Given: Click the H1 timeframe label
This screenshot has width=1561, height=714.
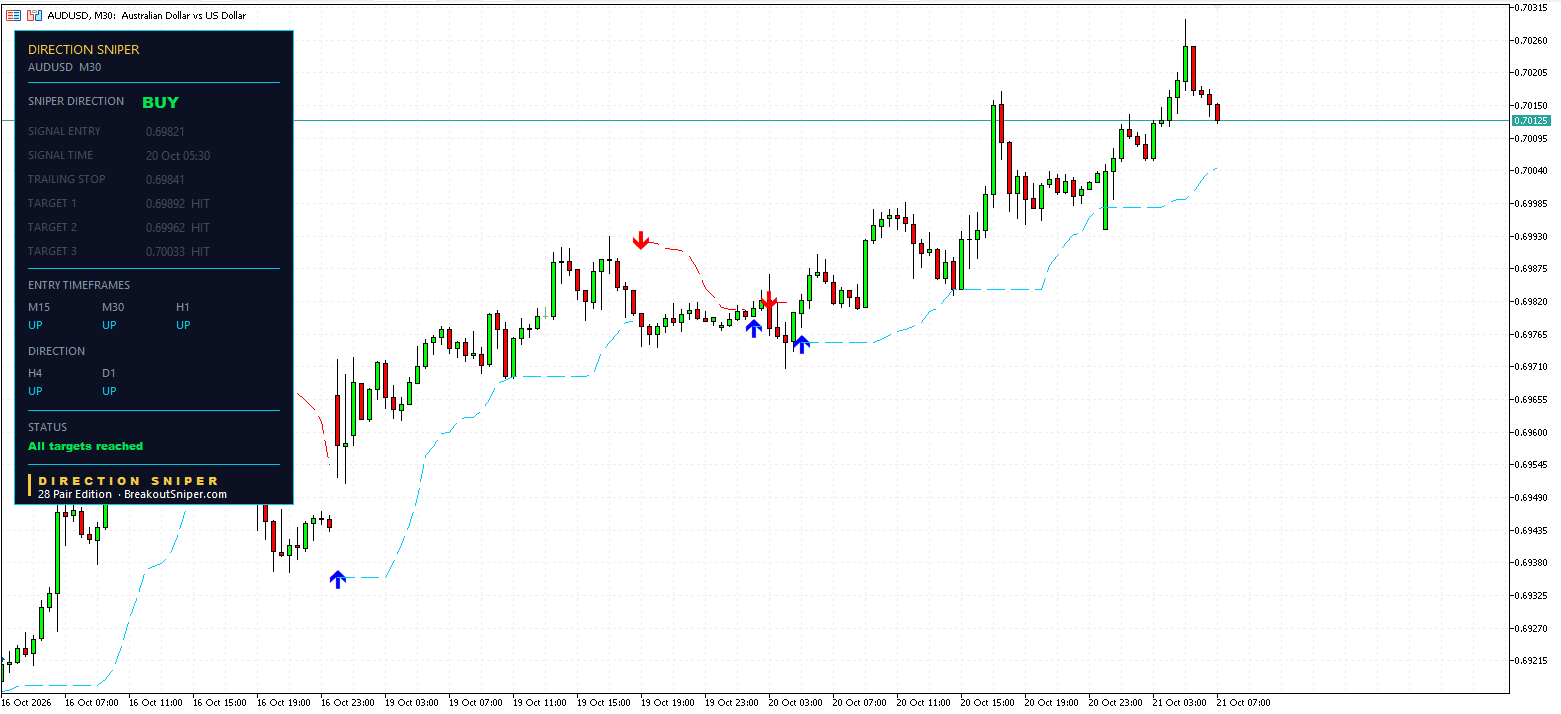Looking at the screenshot, I should 183,307.
